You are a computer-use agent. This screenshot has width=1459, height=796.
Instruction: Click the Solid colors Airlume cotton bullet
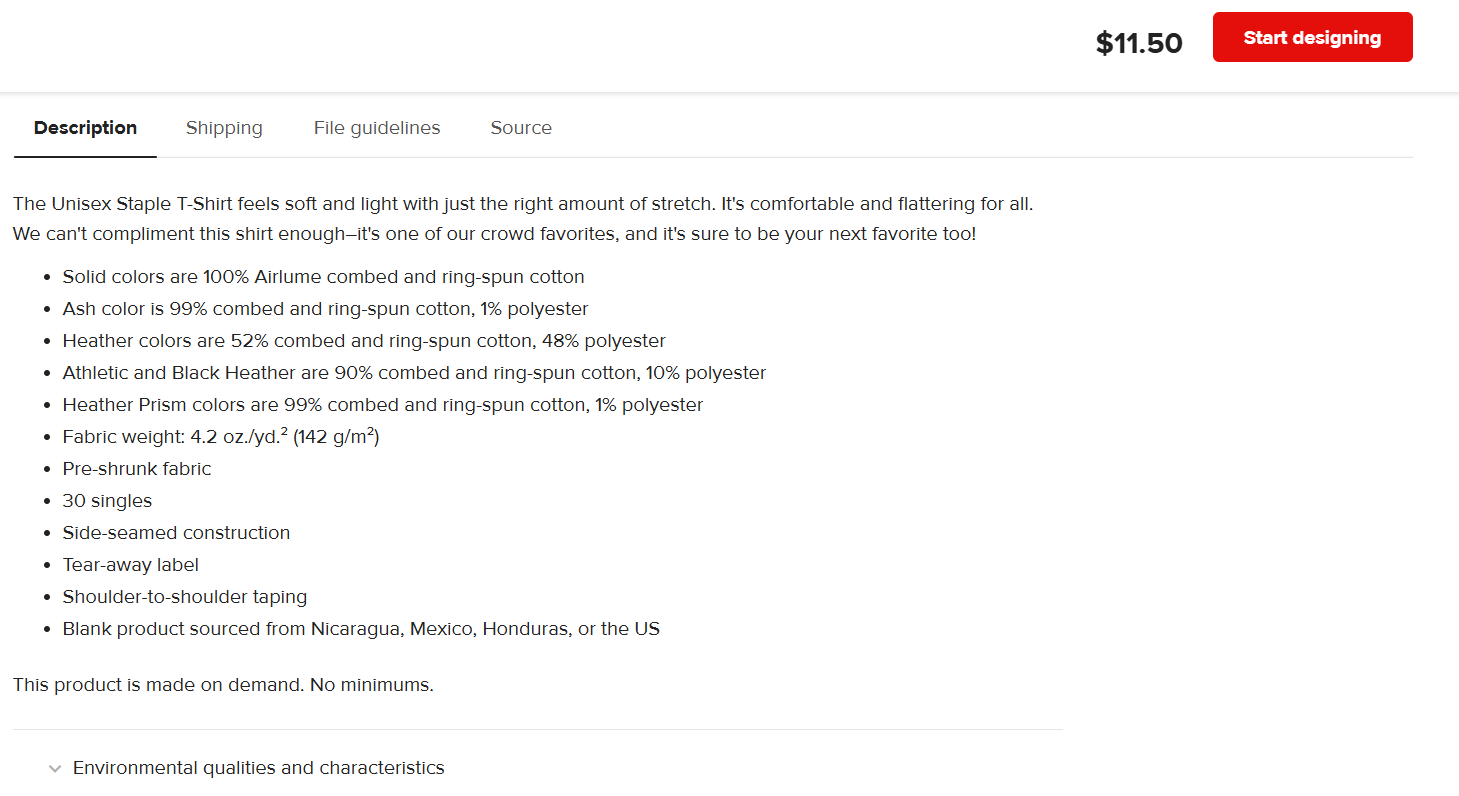click(323, 277)
